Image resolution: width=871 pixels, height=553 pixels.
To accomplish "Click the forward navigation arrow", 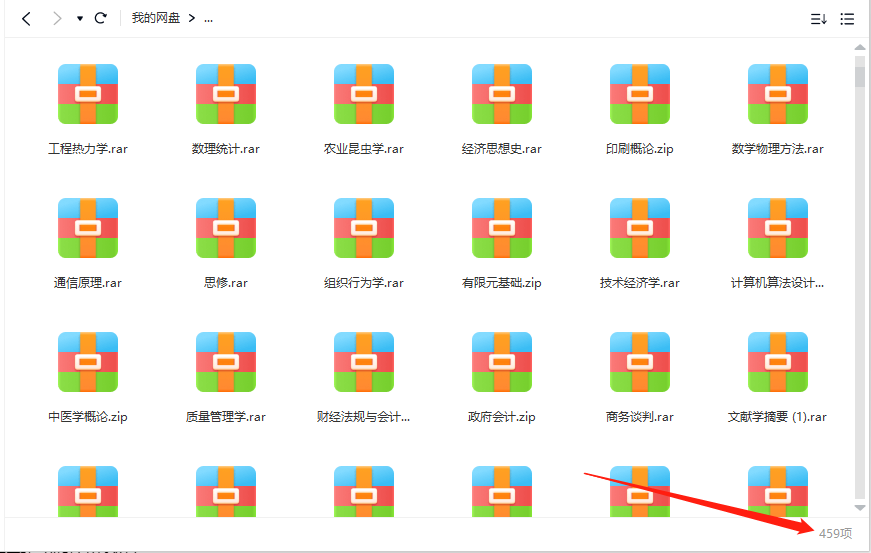I will tap(57, 18).
